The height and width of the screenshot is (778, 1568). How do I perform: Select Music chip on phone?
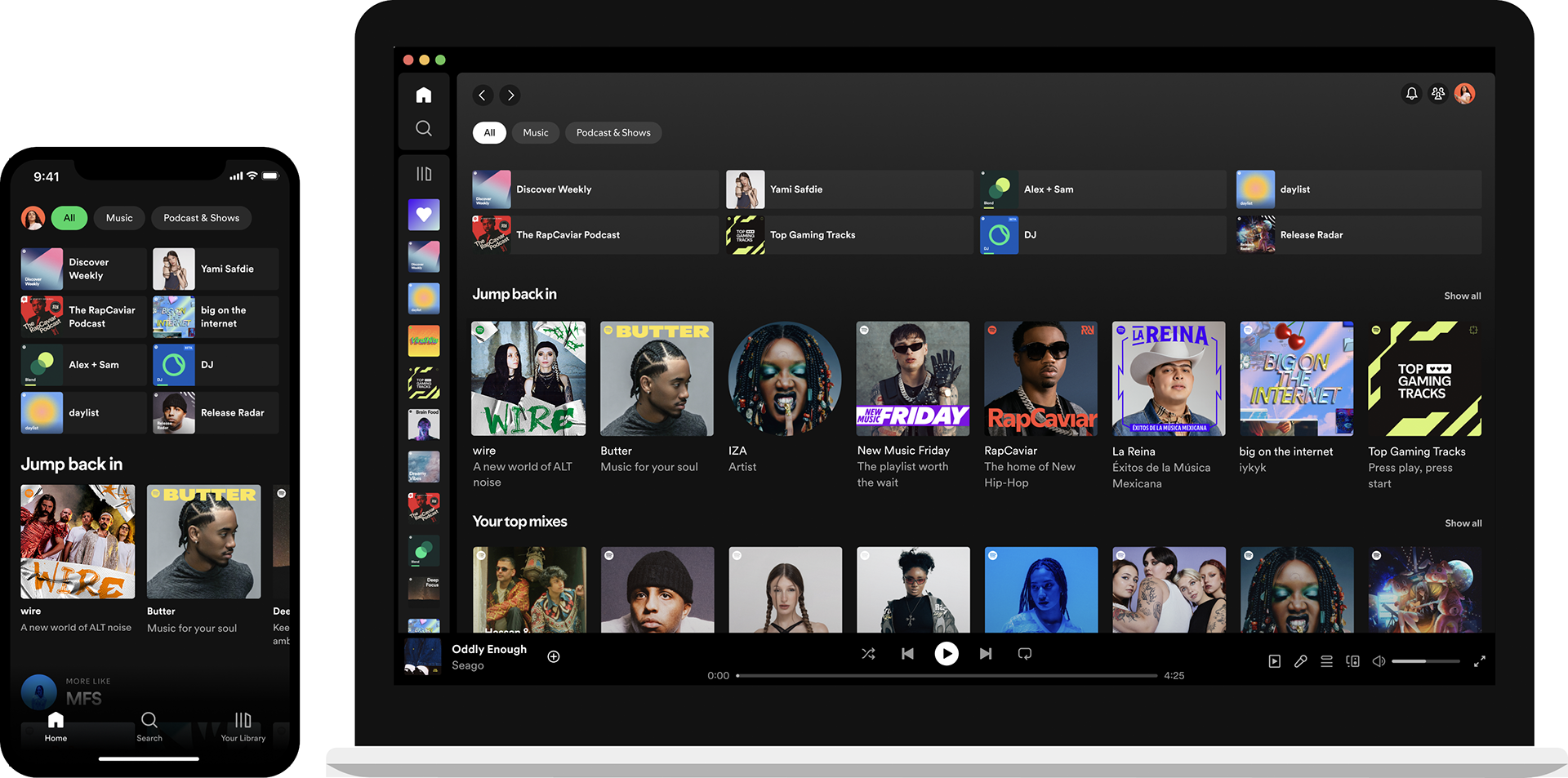(x=119, y=218)
